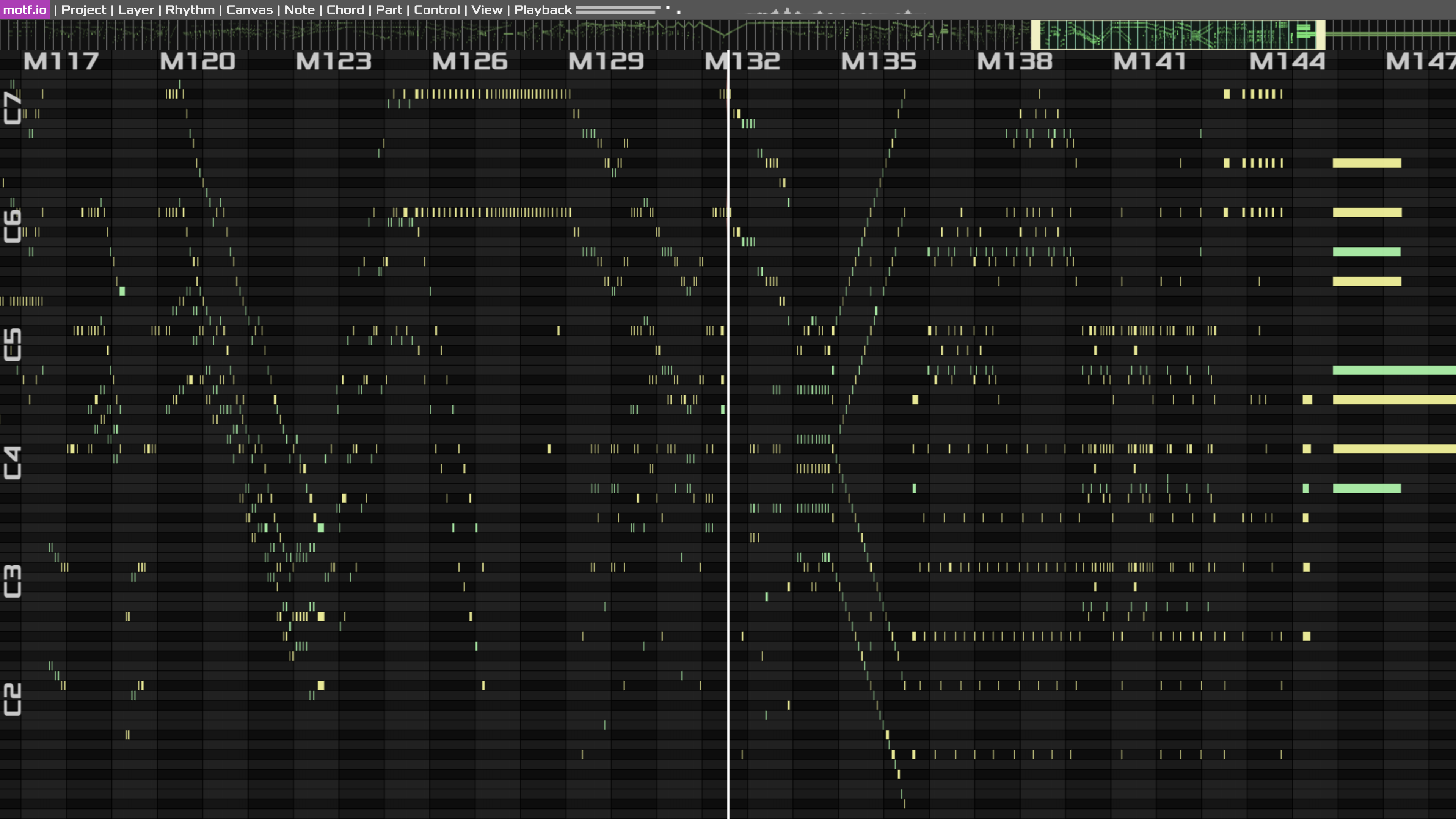Image resolution: width=1456 pixels, height=819 pixels.
Task: Open the Playback menu
Action: [x=543, y=9]
